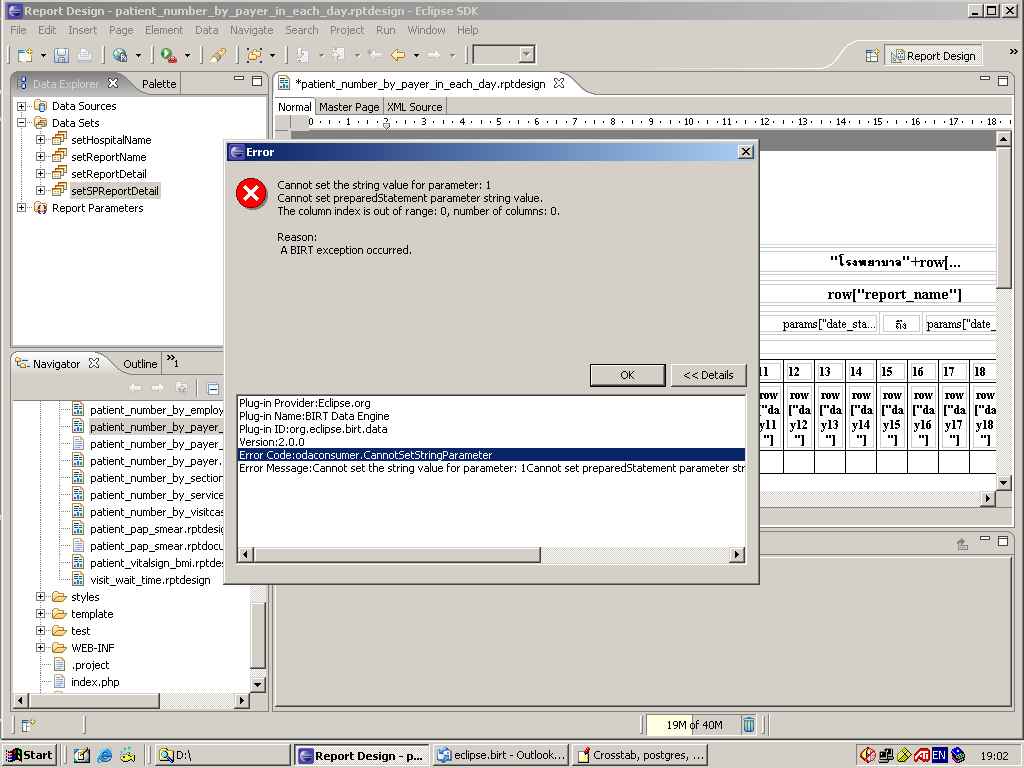
Task: Click the New file toolbar icon
Action: pos(24,56)
